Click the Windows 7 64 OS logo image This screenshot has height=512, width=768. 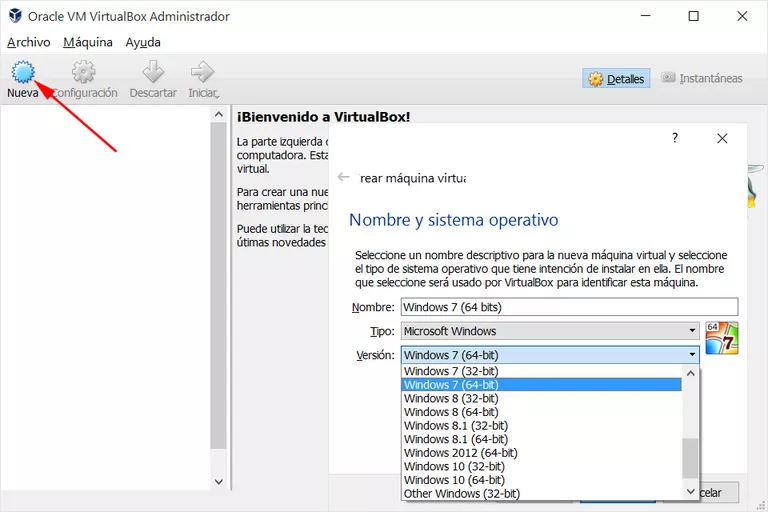(x=721, y=338)
